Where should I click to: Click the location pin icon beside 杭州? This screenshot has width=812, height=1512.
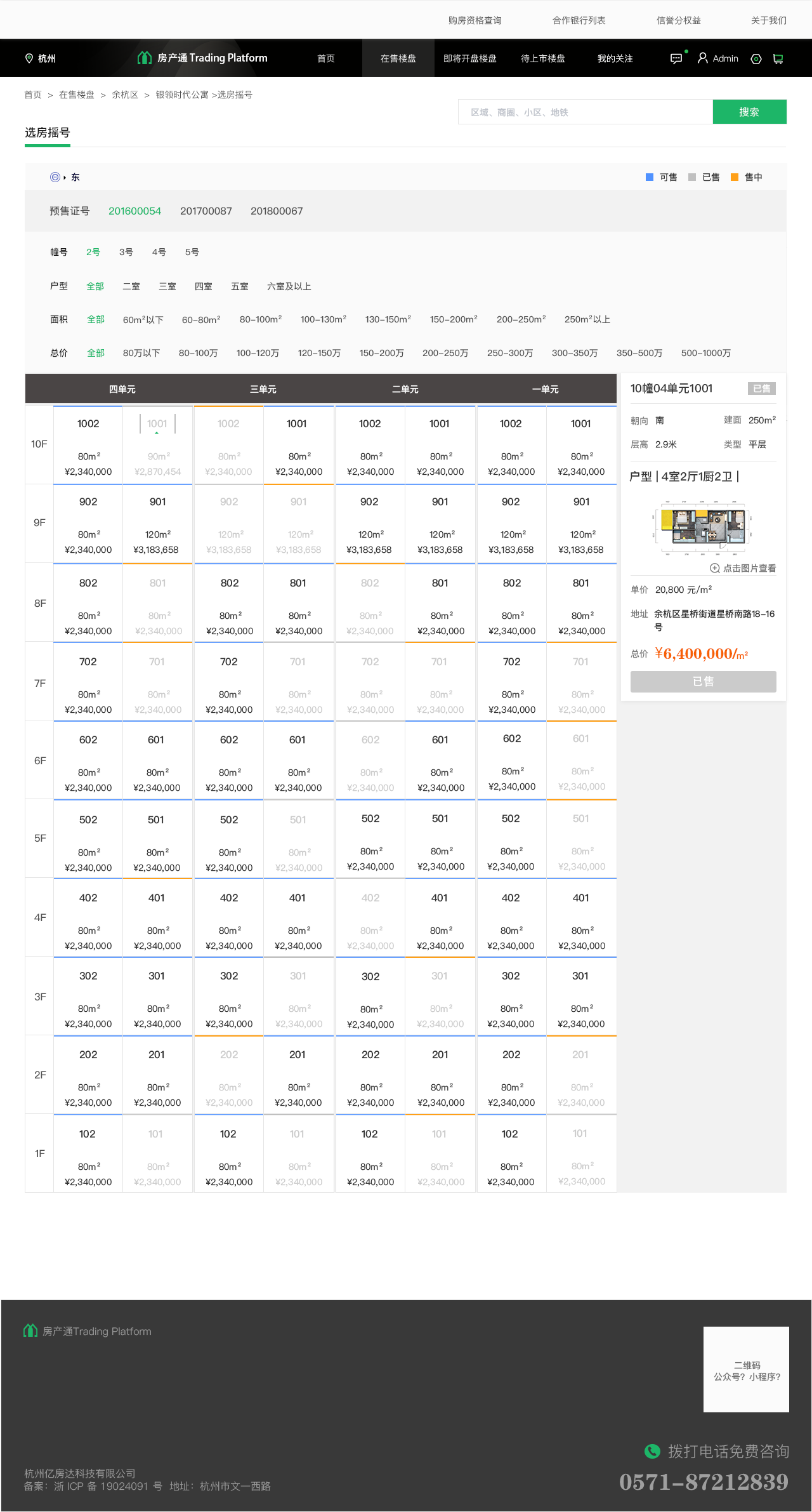tap(29, 58)
